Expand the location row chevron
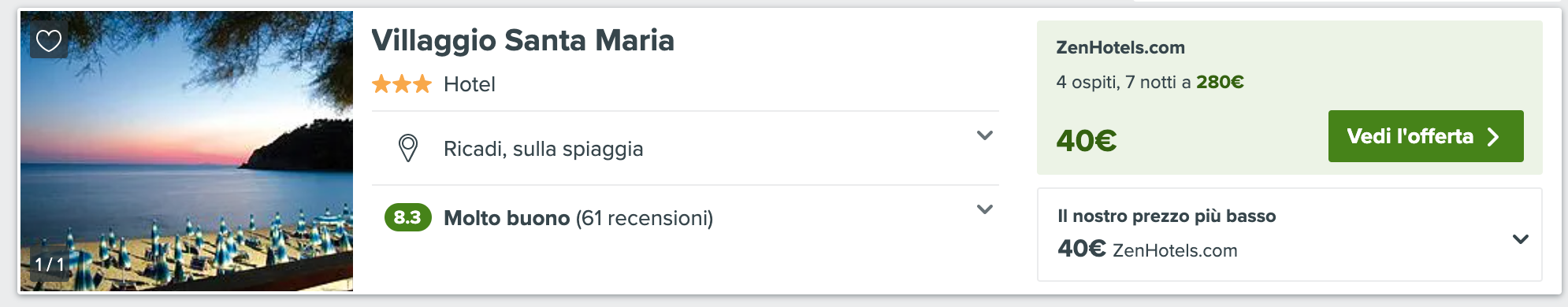 coord(984,135)
